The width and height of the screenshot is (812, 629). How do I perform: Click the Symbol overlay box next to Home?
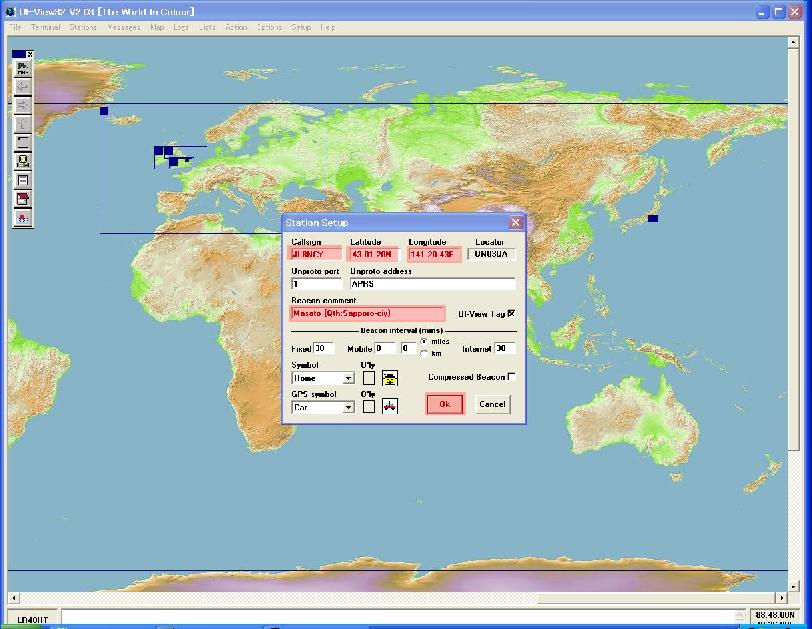[369, 378]
